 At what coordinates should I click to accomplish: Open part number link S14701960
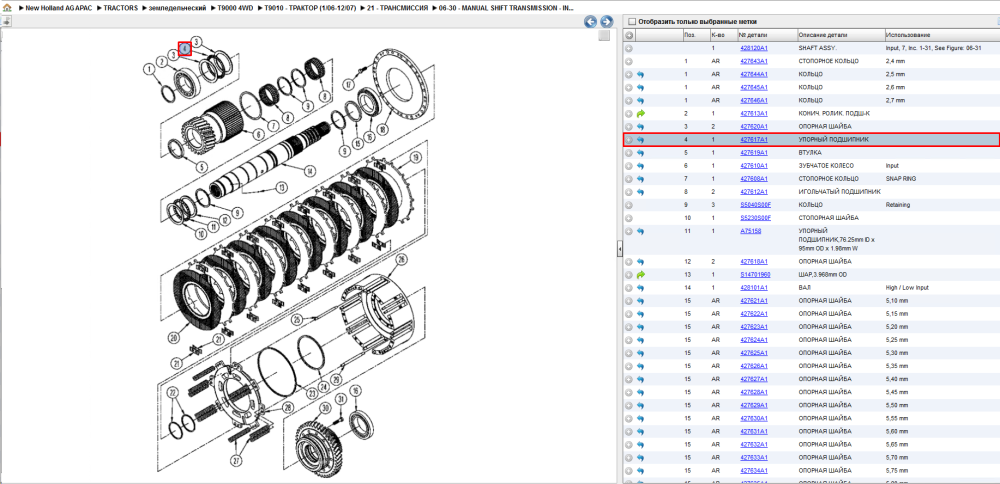[755, 275]
